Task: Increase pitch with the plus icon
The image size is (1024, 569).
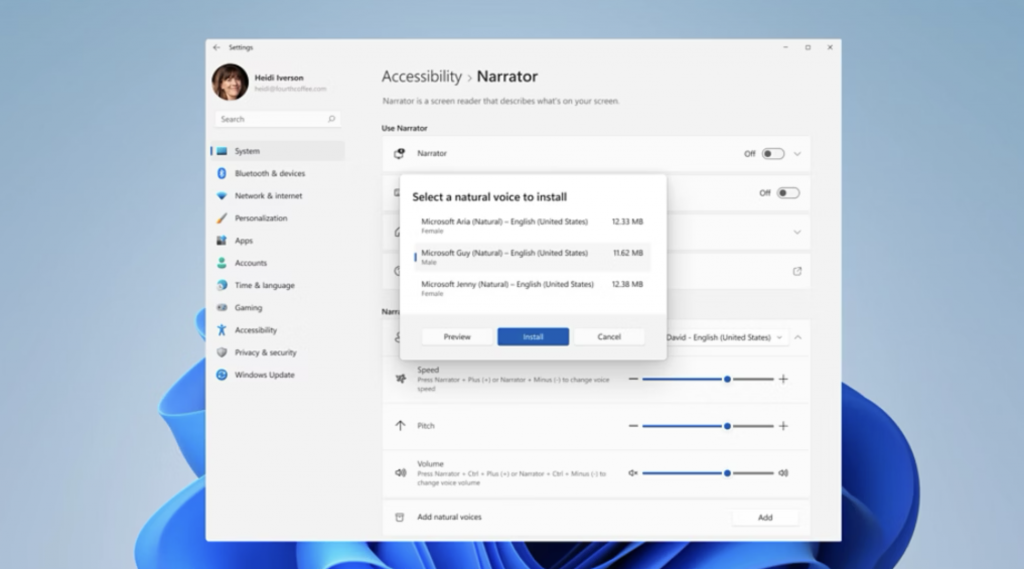Action: pos(783,426)
